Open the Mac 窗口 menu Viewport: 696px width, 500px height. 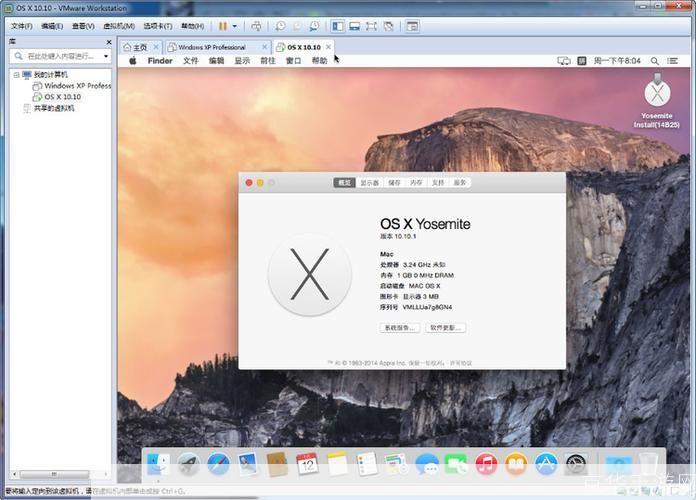[x=293, y=61]
